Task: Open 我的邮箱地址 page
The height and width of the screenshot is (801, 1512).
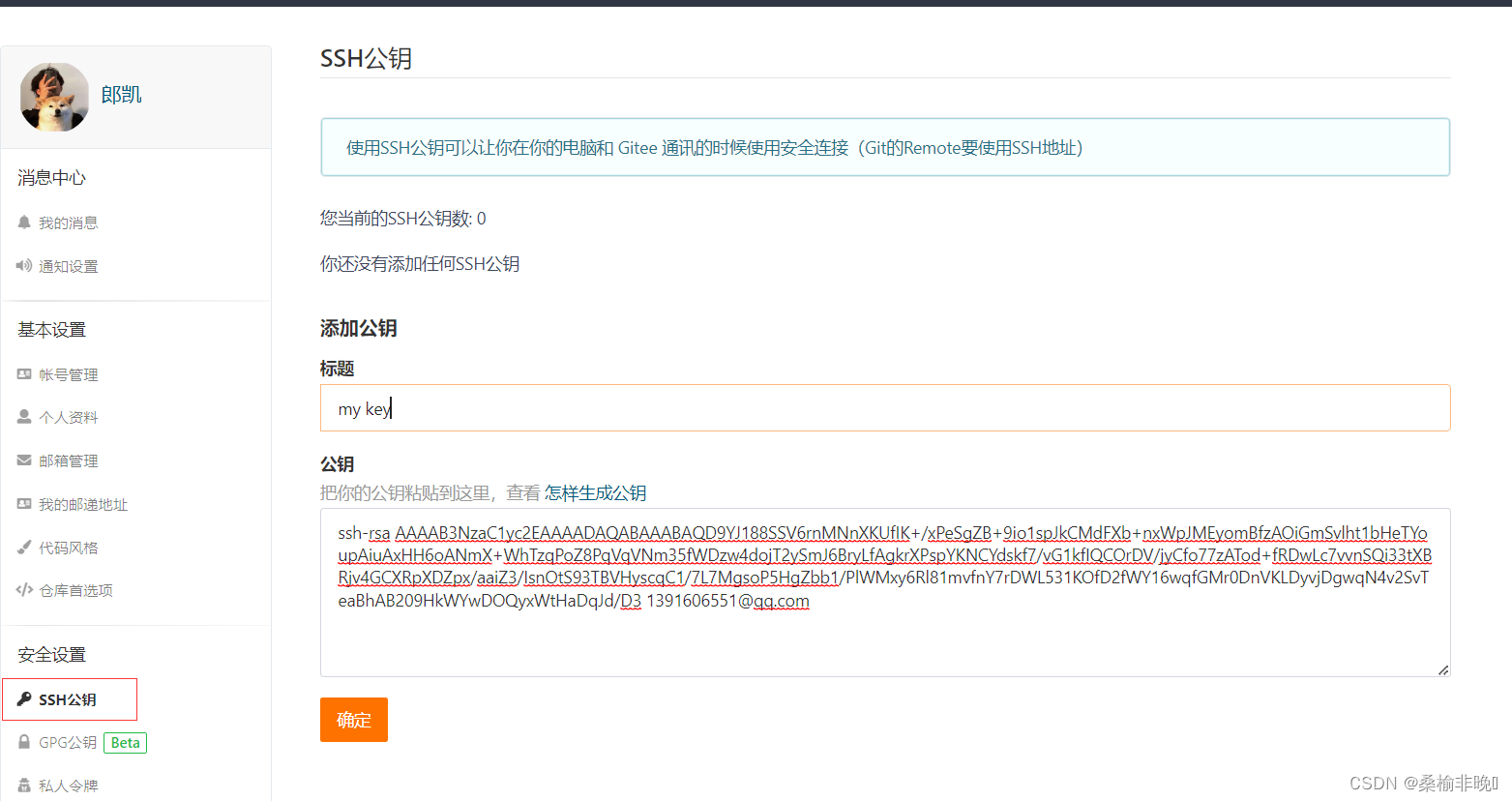Action: [x=83, y=504]
